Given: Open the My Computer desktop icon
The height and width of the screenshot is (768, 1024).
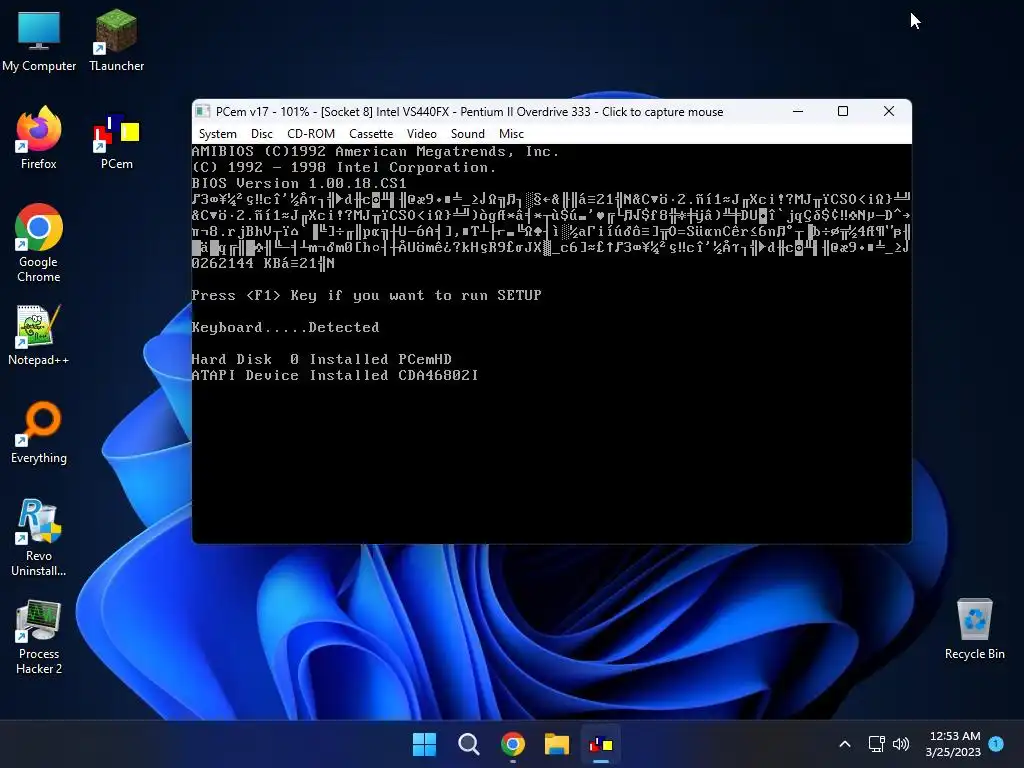Looking at the screenshot, I should (x=39, y=40).
